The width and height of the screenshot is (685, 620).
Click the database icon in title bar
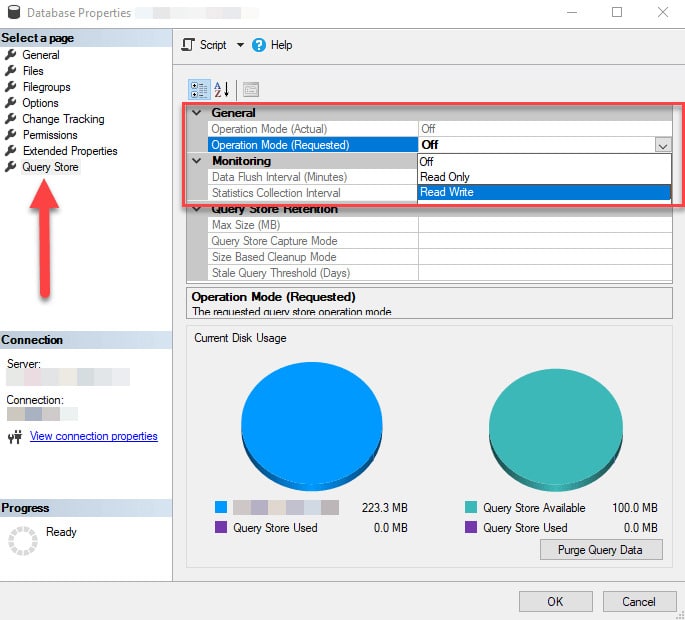click(x=14, y=12)
